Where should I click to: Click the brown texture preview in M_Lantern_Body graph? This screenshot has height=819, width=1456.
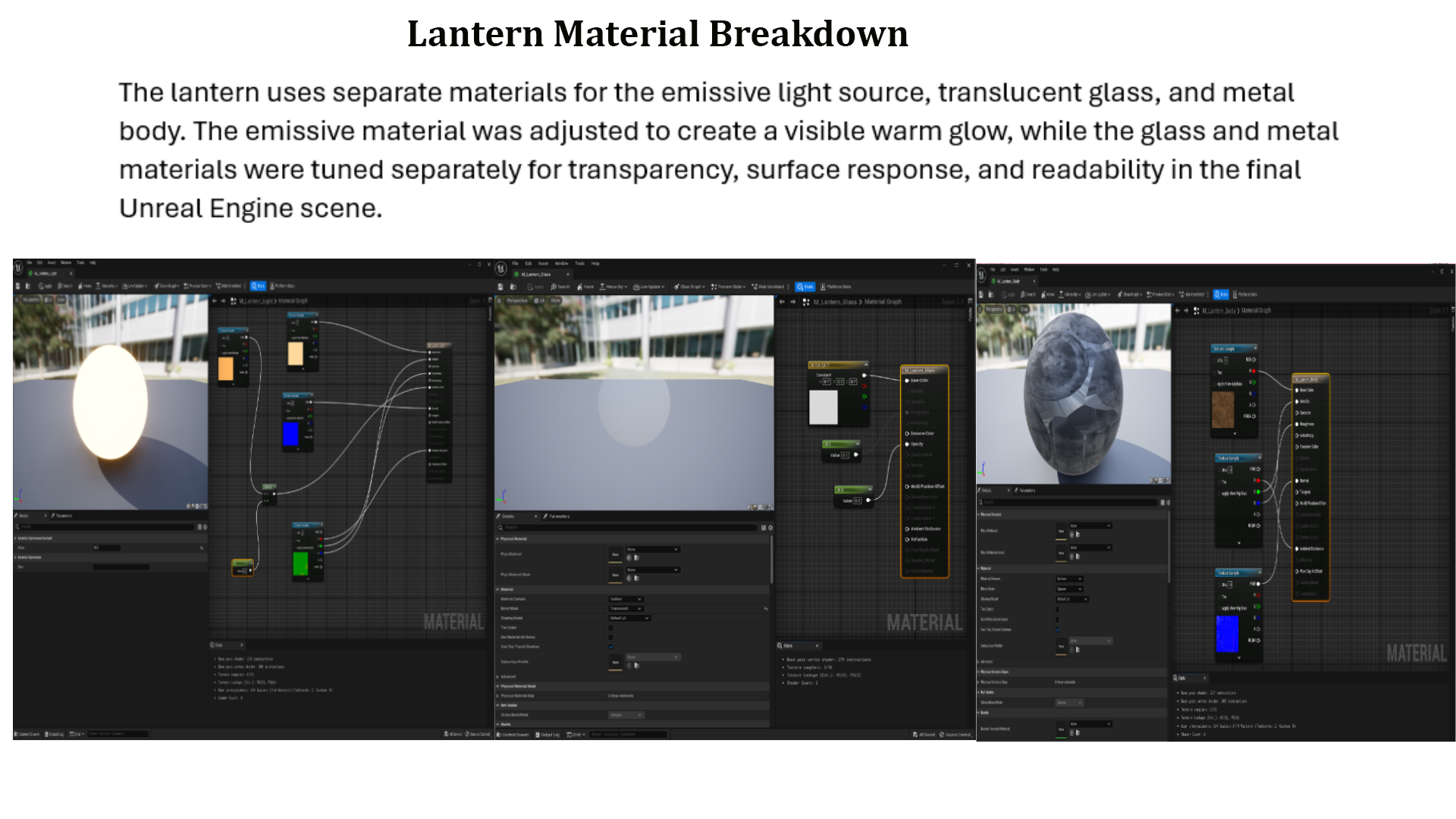(x=1222, y=409)
